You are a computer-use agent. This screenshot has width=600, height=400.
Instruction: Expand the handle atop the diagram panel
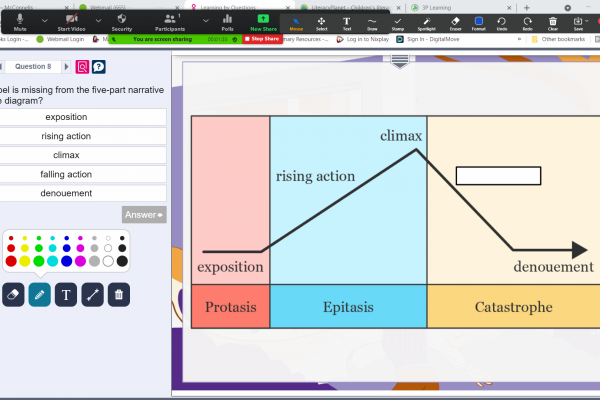(400, 61)
